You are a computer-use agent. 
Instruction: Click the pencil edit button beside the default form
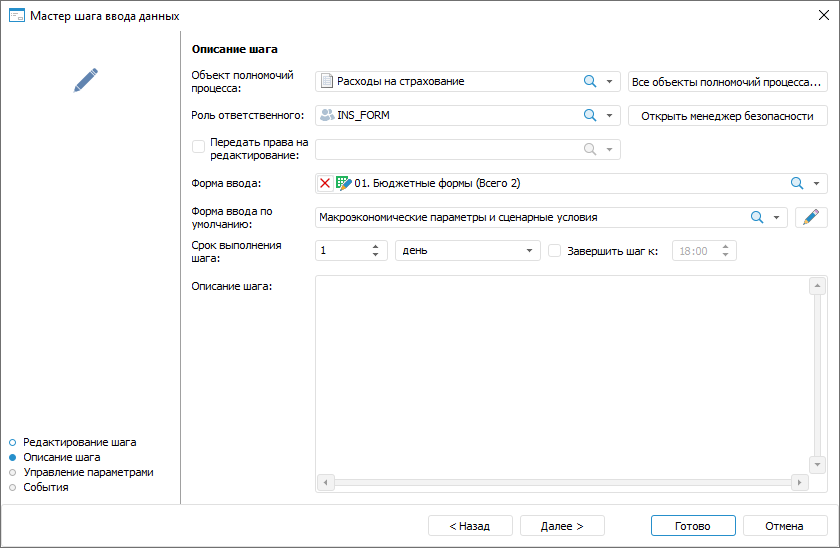tap(811, 217)
